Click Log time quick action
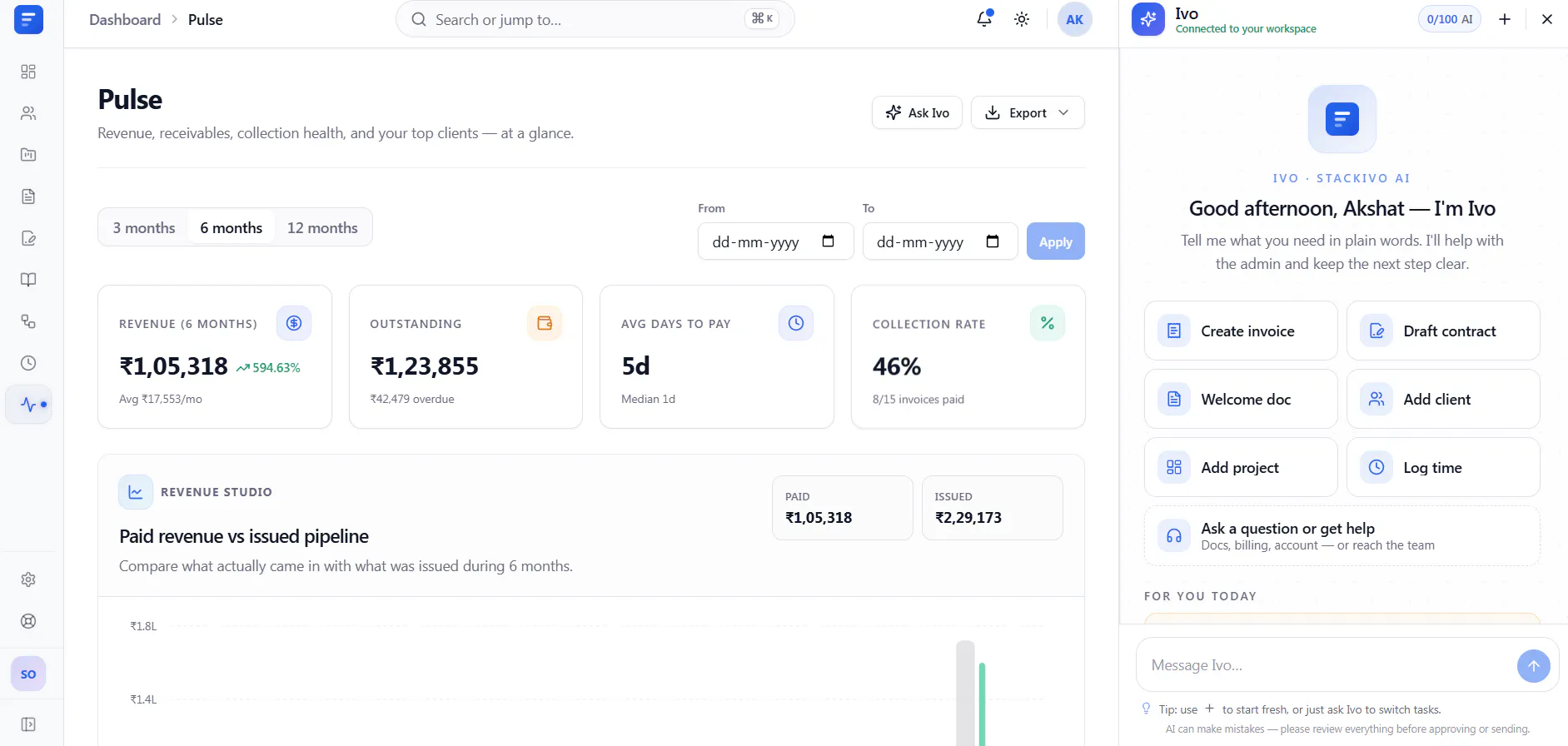Image resolution: width=1568 pixels, height=746 pixels. point(1443,467)
